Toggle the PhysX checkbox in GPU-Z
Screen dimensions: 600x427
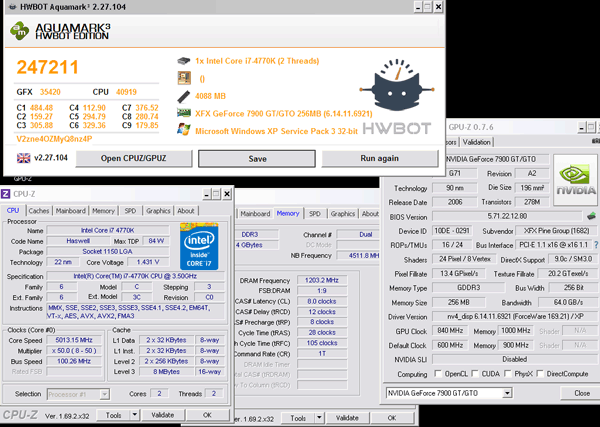pos(508,373)
